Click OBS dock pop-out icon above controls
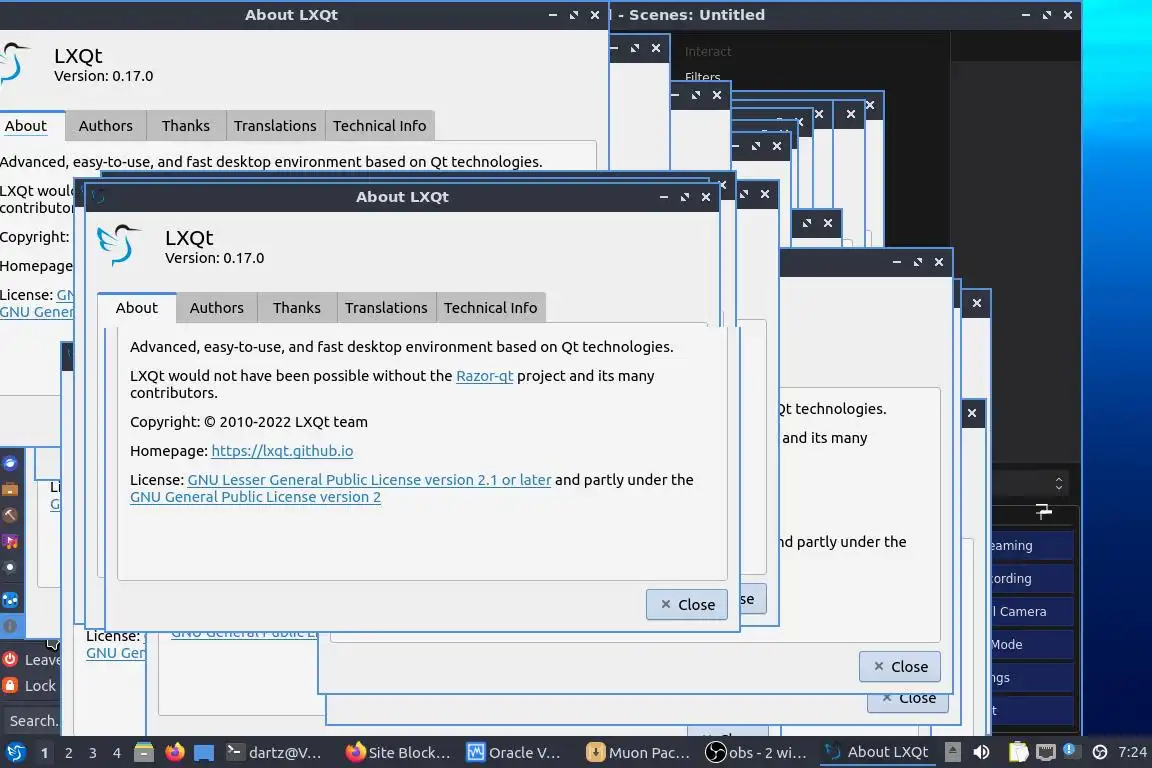1152x768 pixels. [x=1044, y=511]
